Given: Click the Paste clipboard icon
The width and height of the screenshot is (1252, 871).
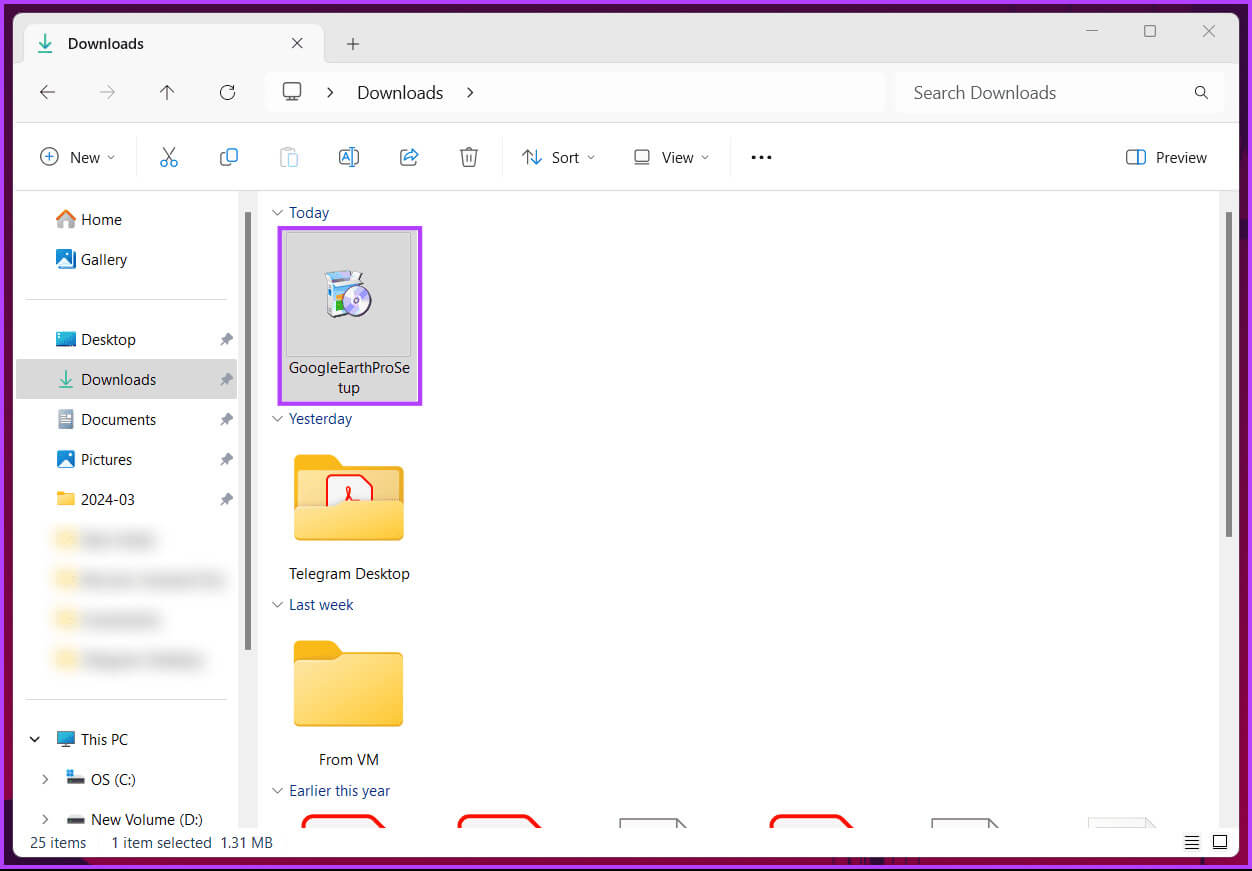Looking at the screenshot, I should 289,157.
